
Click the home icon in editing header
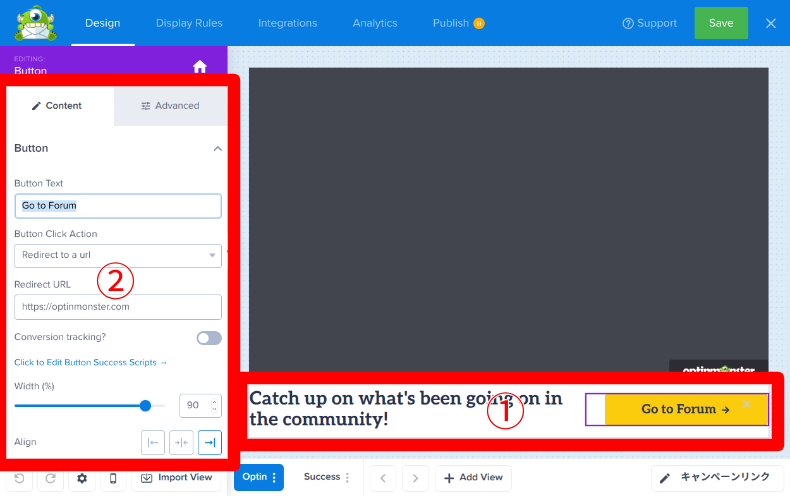click(x=200, y=66)
